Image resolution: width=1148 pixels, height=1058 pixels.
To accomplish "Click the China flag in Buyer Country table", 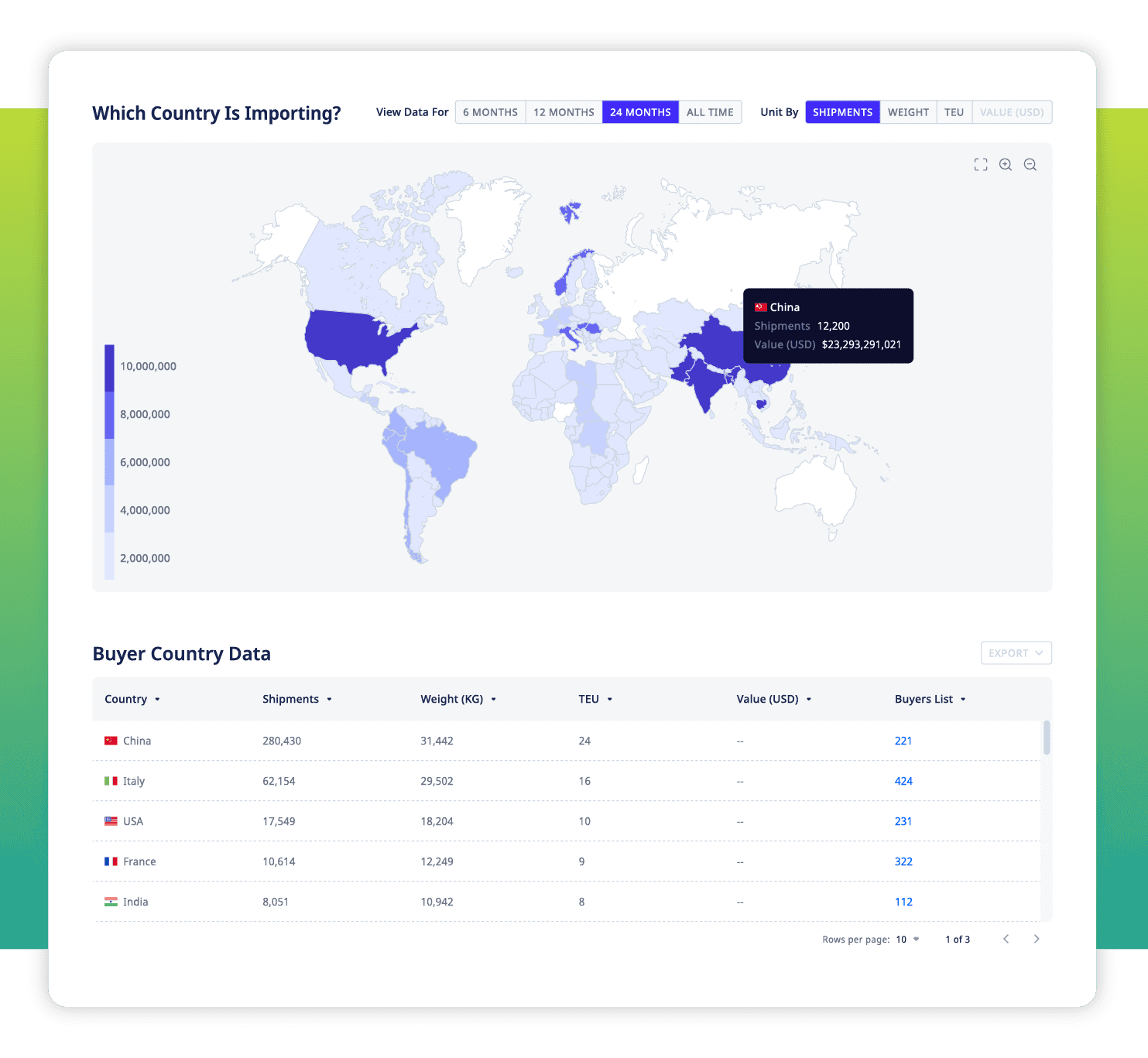I will coord(111,741).
